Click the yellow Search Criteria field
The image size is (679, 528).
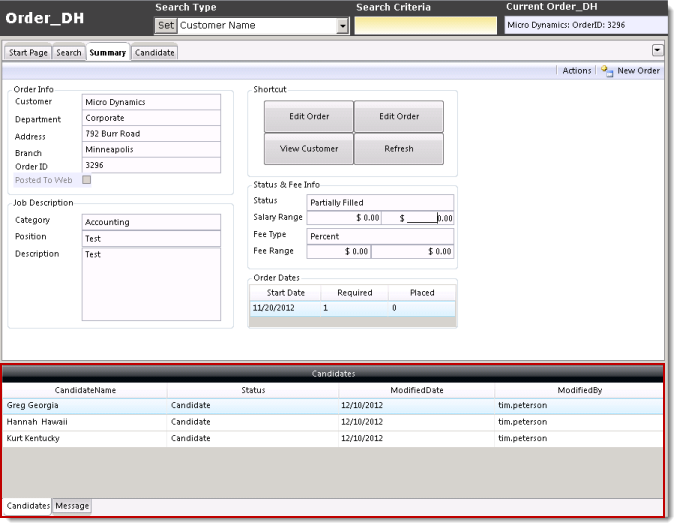point(426,26)
